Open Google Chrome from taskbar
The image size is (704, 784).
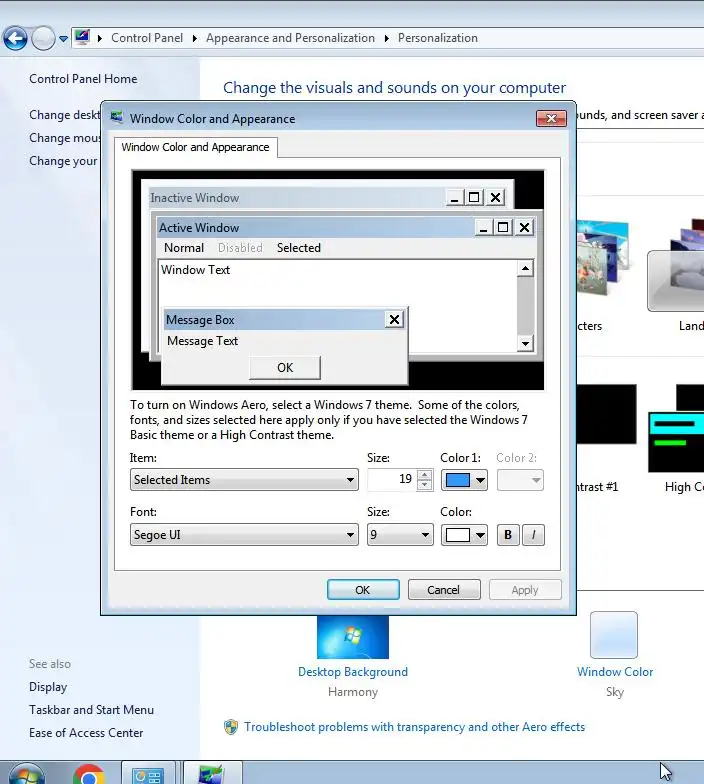[x=88, y=773]
